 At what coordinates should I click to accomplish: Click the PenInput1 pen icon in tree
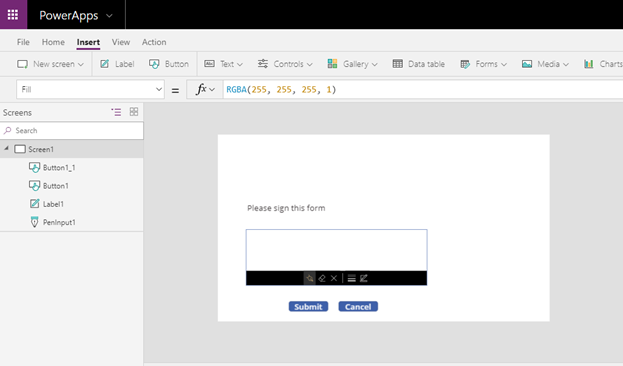[x=35, y=222]
